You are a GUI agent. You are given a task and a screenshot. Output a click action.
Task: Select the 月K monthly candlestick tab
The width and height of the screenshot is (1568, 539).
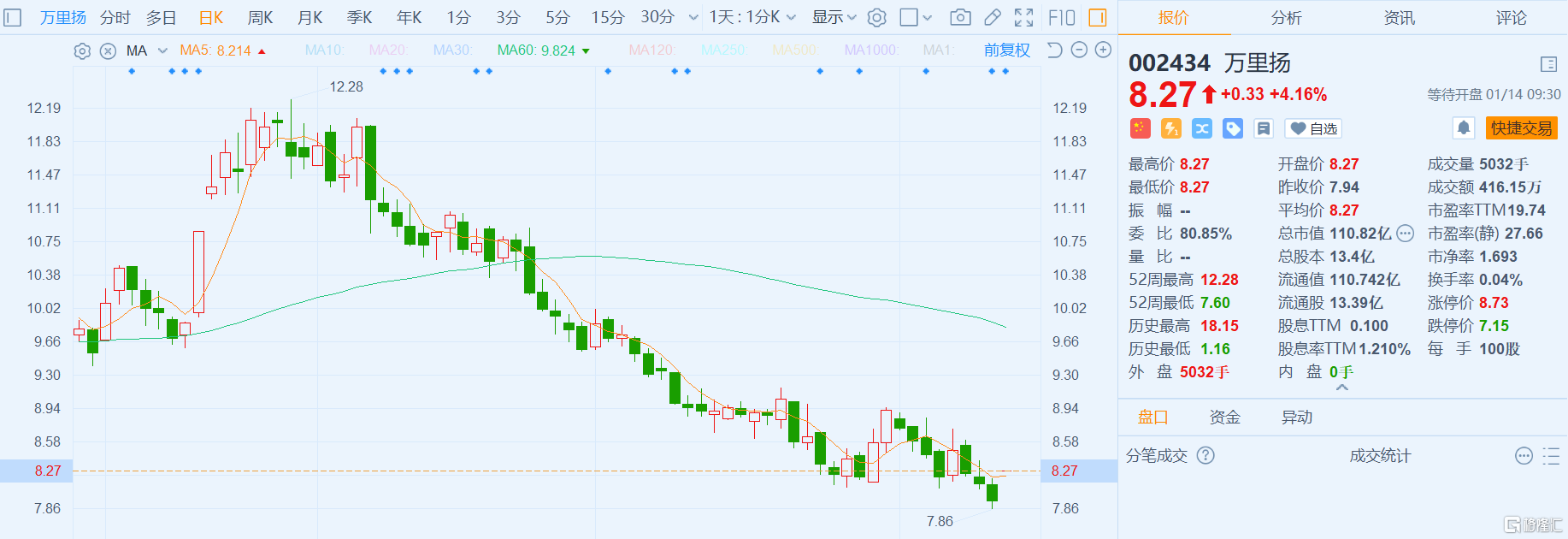pyautogui.click(x=309, y=17)
